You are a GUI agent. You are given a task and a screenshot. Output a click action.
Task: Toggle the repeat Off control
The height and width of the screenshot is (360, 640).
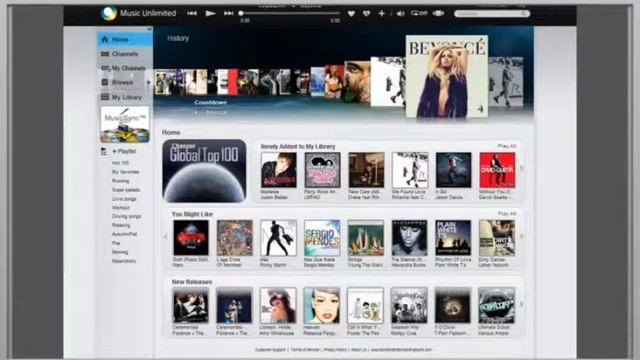tap(419, 13)
